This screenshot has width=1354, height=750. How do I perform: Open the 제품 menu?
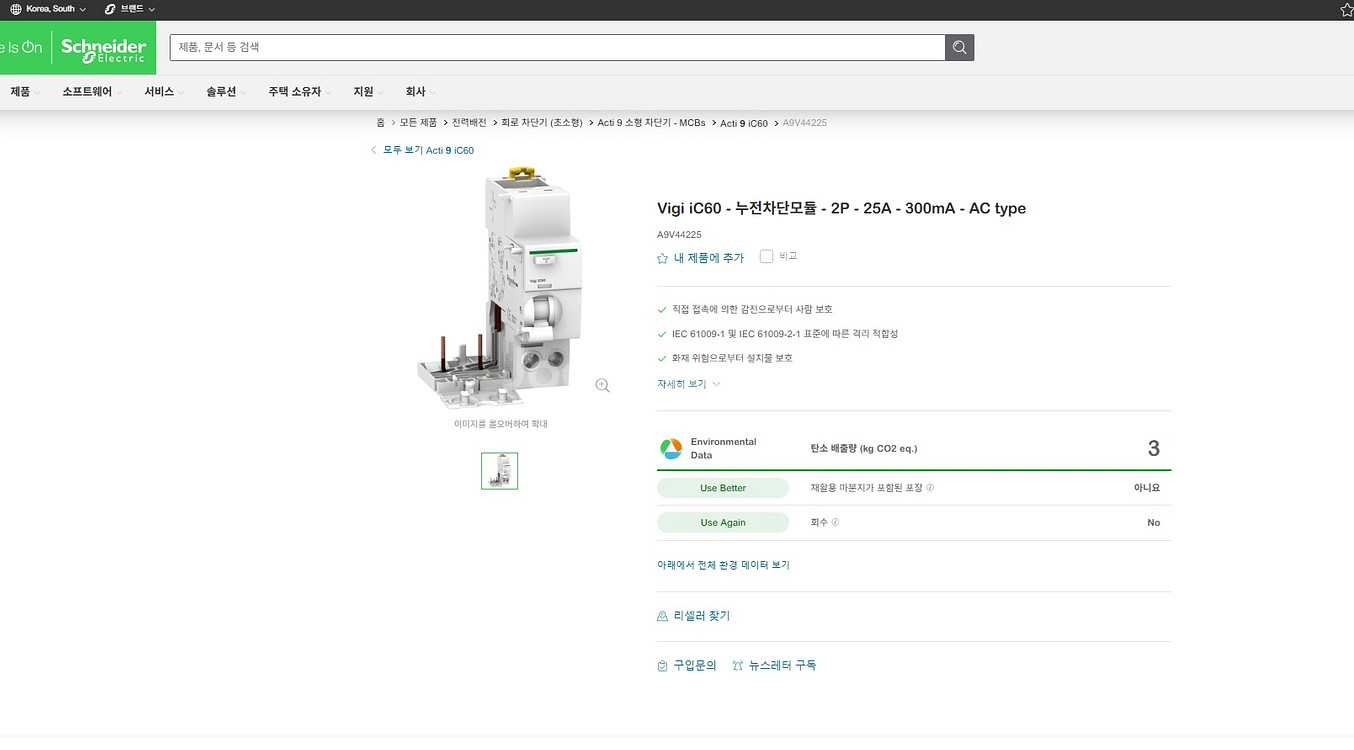[25, 91]
